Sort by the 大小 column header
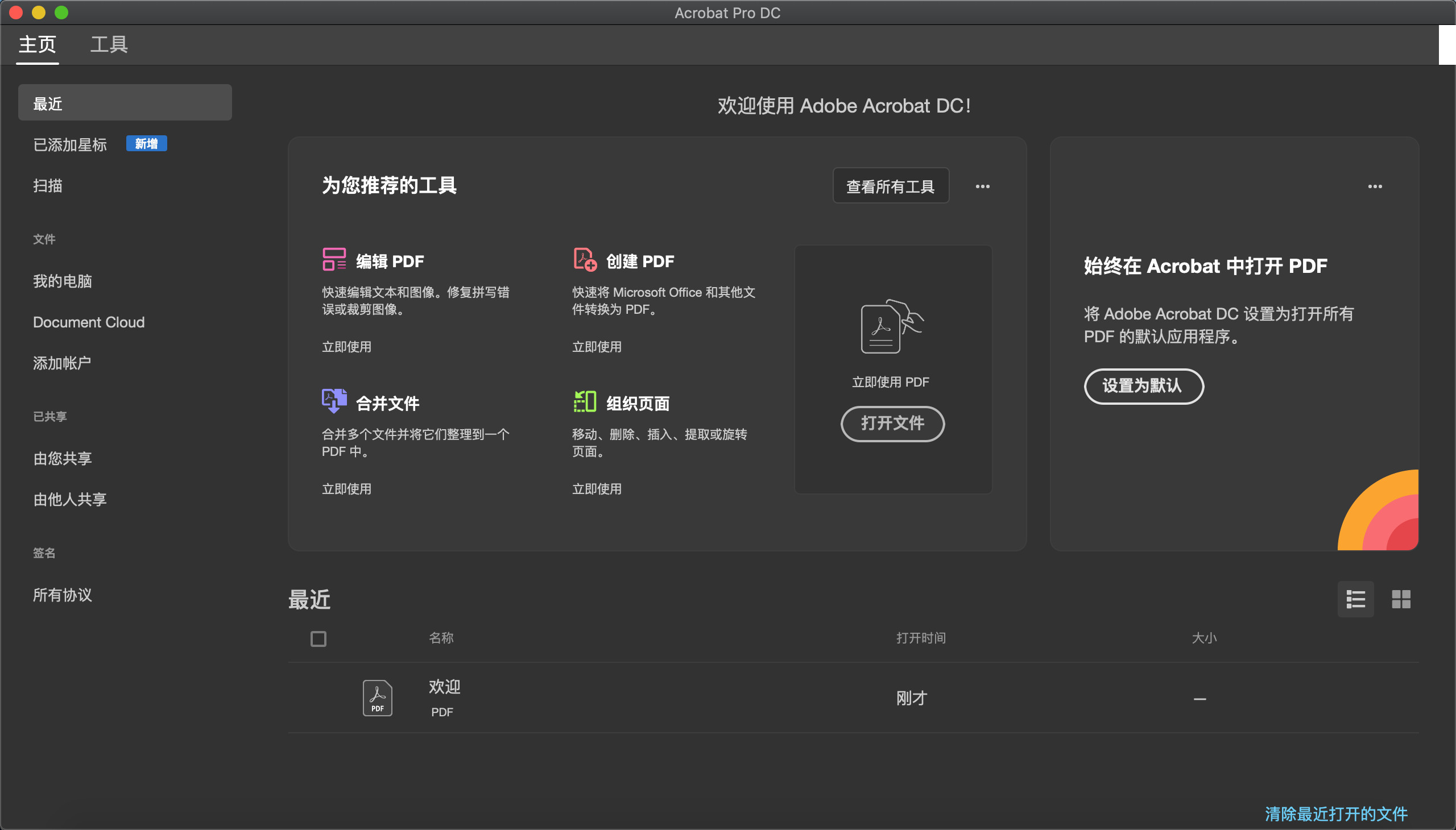Image resolution: width=1456 pixels, height=830 pixels. point(1204,638)
